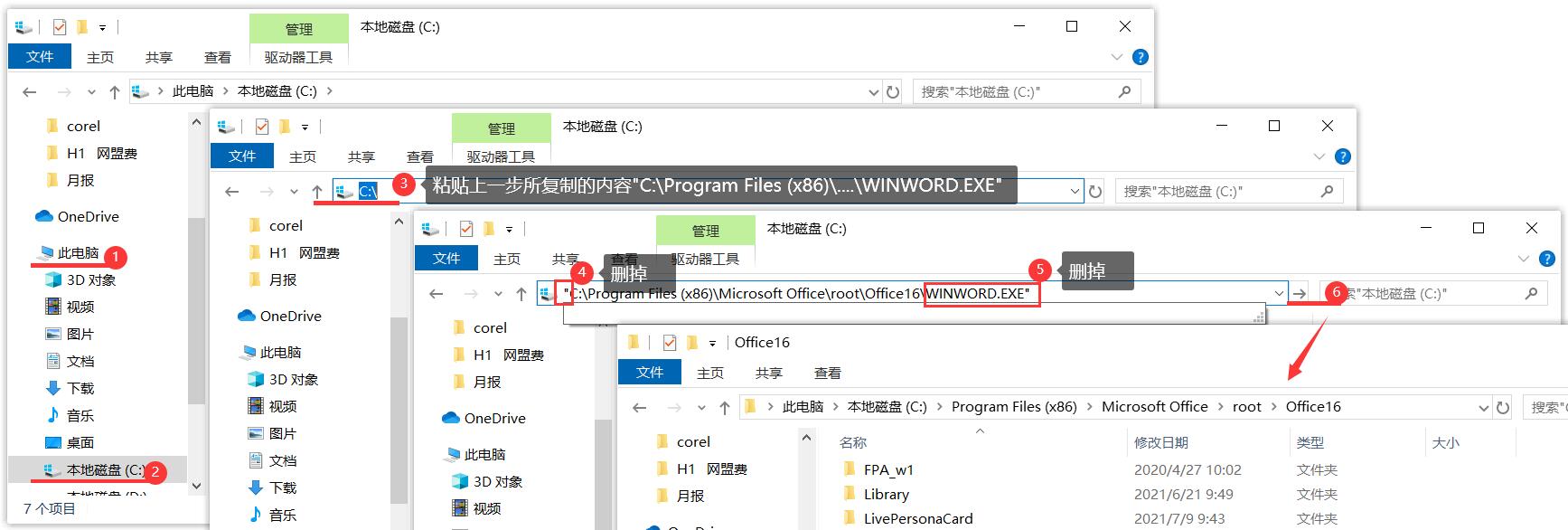Select the Library folder in the file list
The width and height of the screenshot is (1568, 530).
886,494
